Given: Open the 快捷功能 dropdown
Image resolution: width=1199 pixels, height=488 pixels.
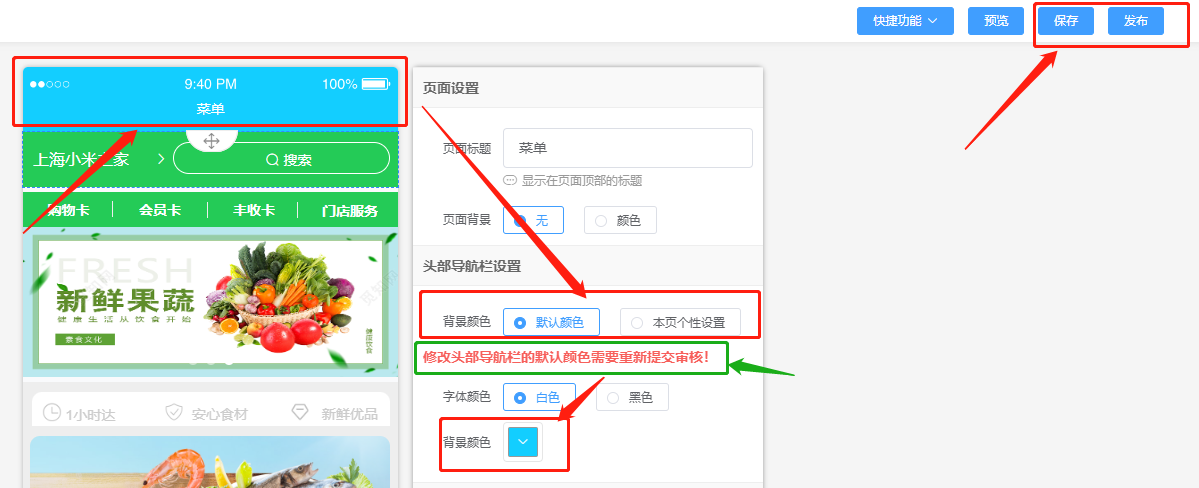Looking at the screenshot, I should coord(904,21).
